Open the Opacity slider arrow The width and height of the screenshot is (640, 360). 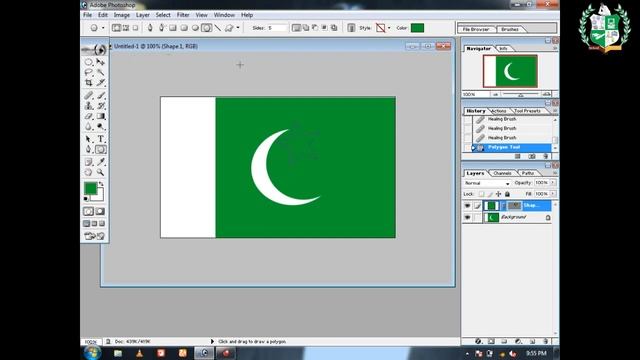pos(553,183)
